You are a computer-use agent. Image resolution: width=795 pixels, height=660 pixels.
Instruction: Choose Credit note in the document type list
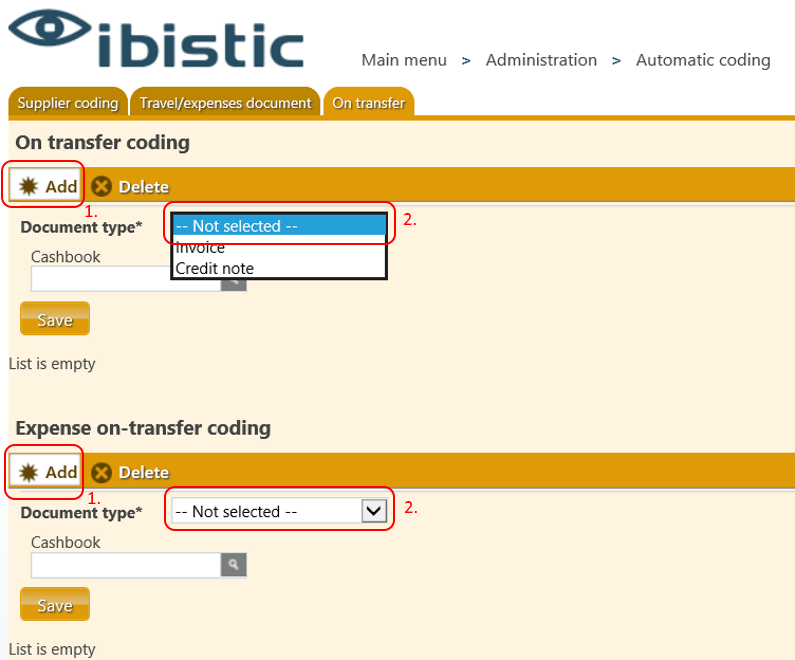279,268
